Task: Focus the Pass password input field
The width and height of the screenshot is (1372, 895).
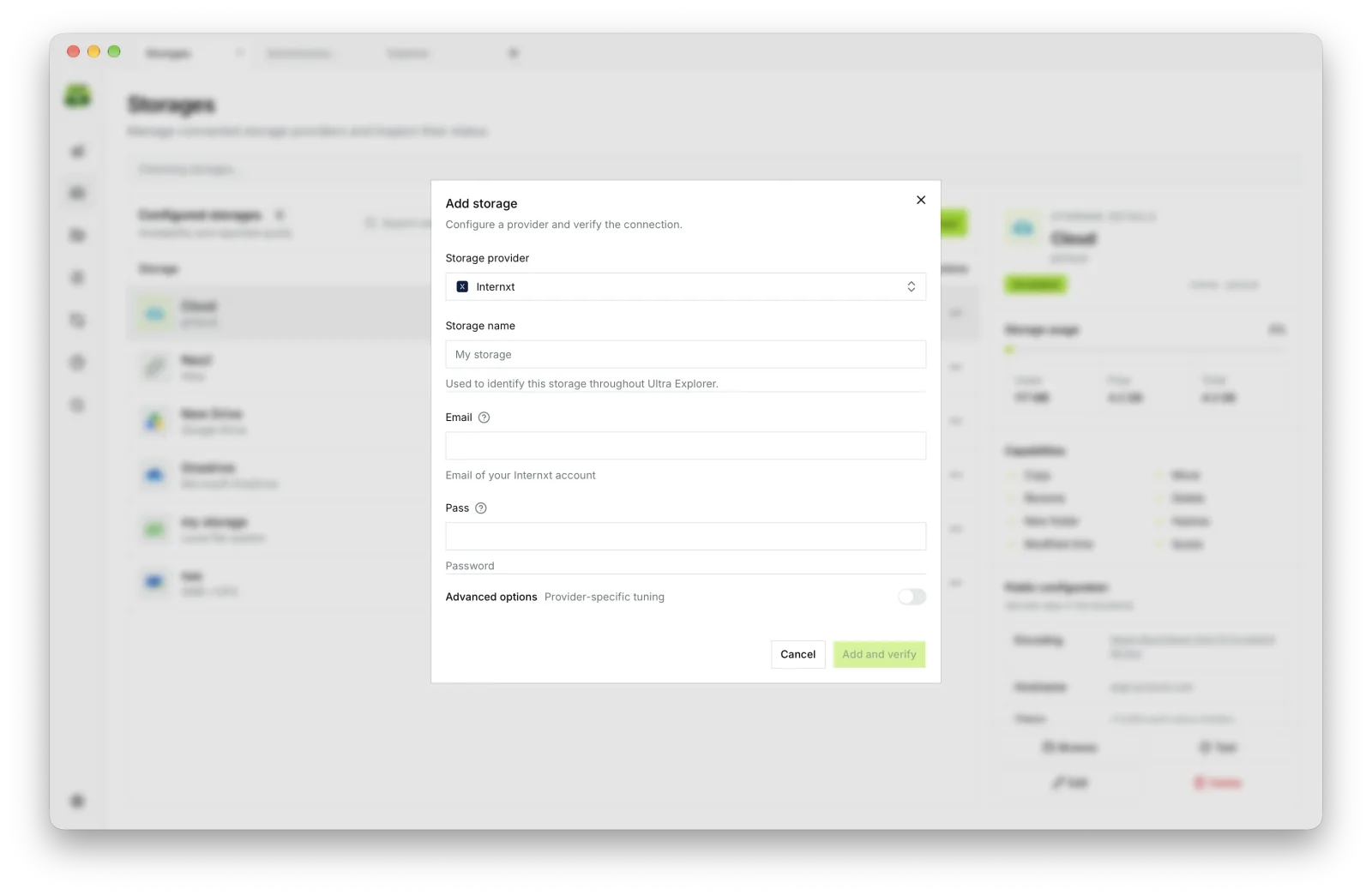Action: [685, 537]
